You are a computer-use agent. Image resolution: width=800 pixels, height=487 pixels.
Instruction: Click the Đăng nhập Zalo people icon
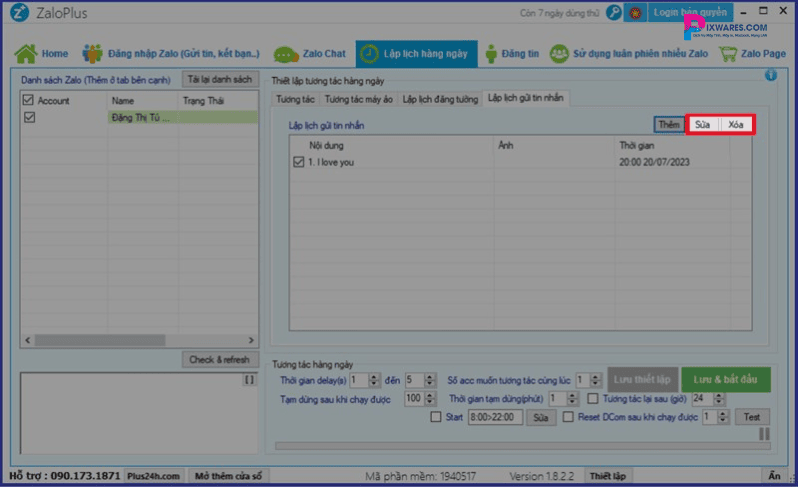93,53
